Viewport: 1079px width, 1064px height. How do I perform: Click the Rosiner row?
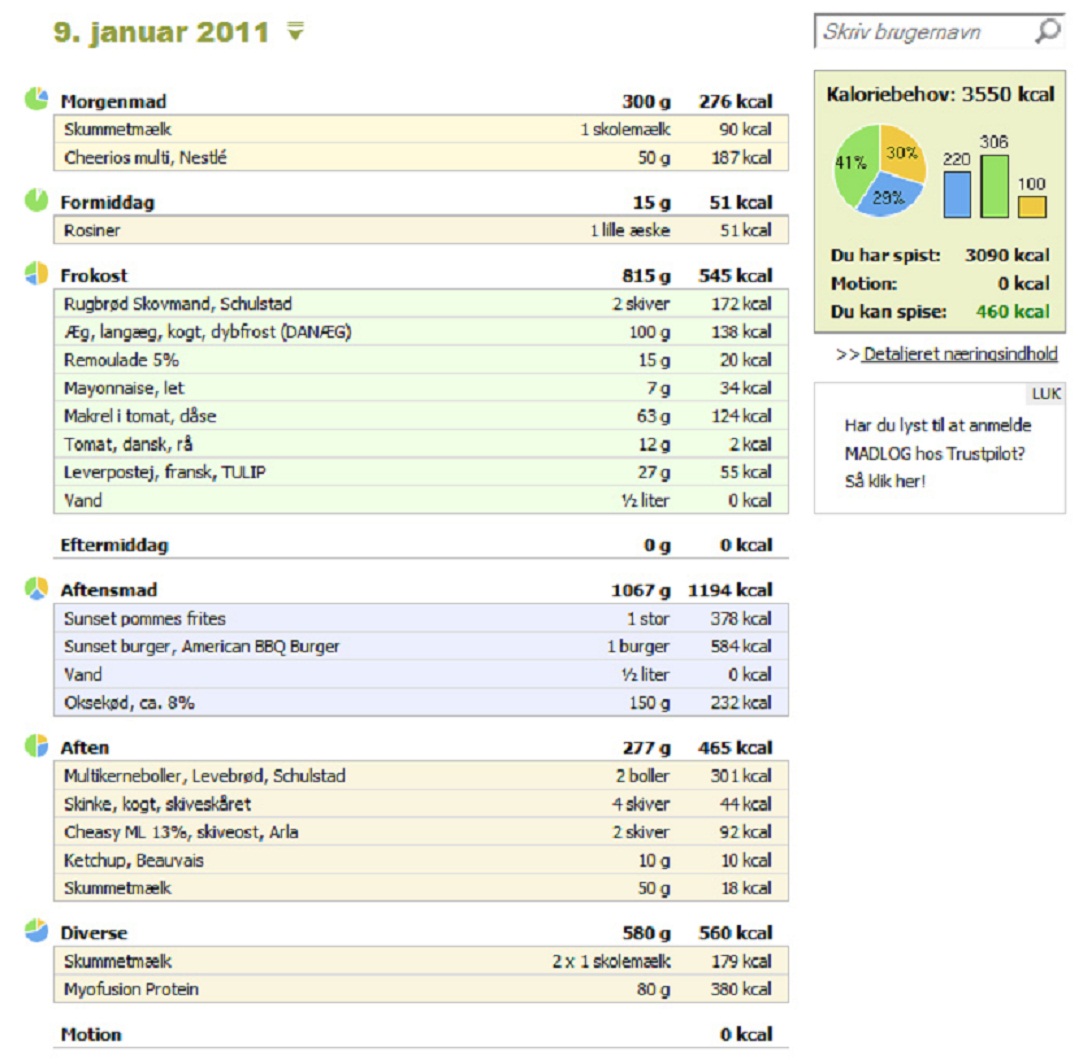coord(421,231)
